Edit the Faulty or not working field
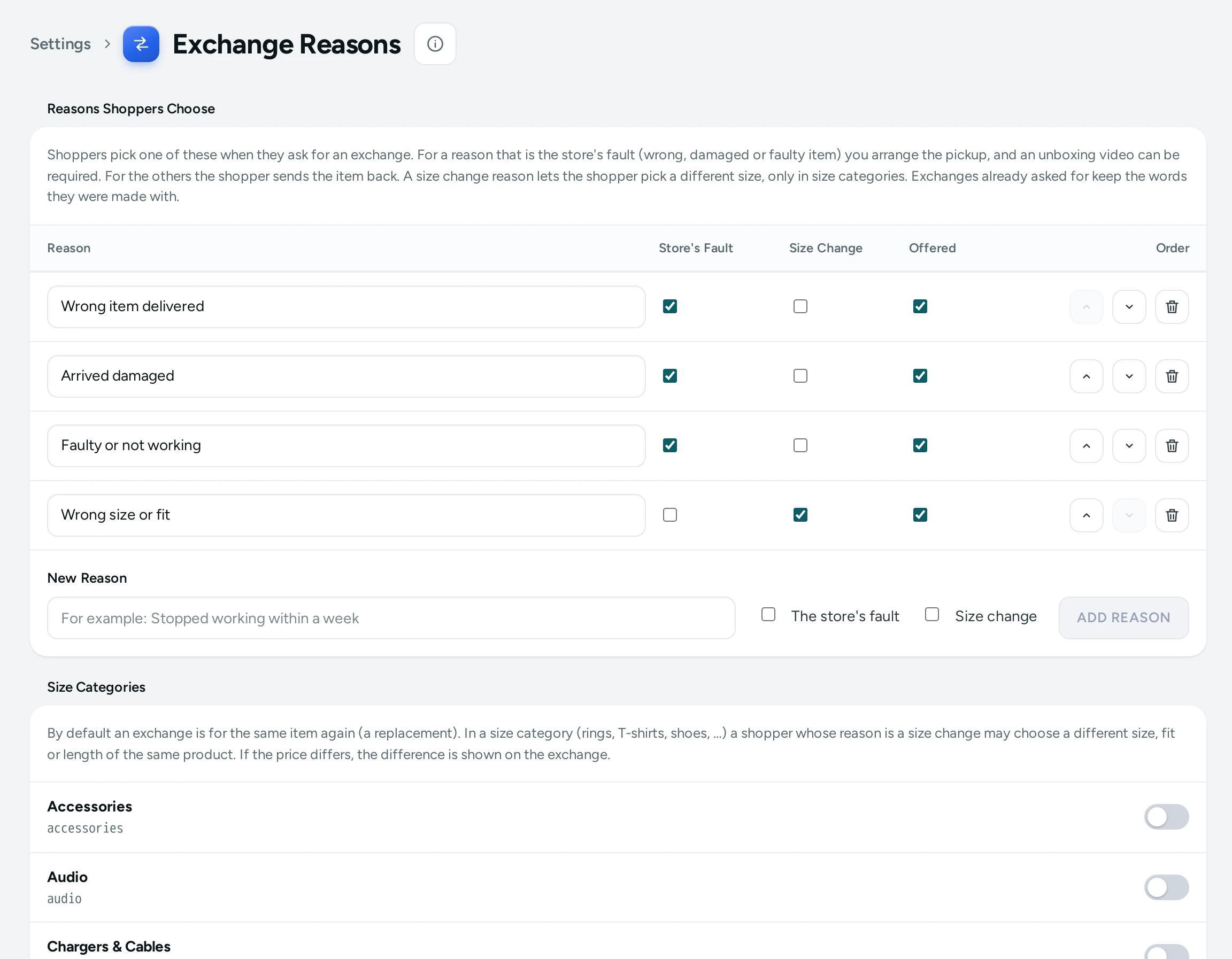1232x959 pixels. click(346, 445)
